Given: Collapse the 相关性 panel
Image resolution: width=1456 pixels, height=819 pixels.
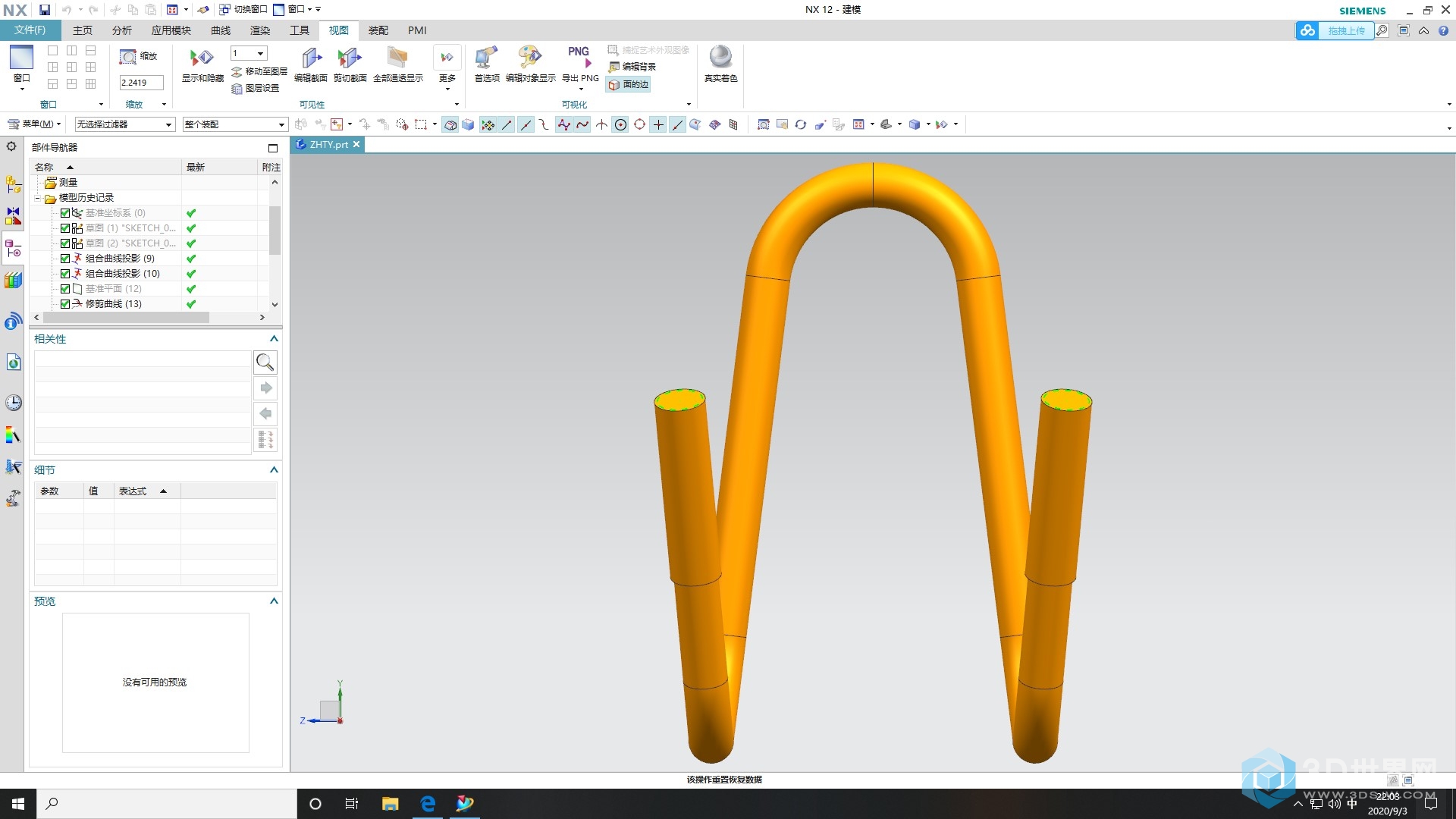Looking at the screenshot, I should (274, 339).
